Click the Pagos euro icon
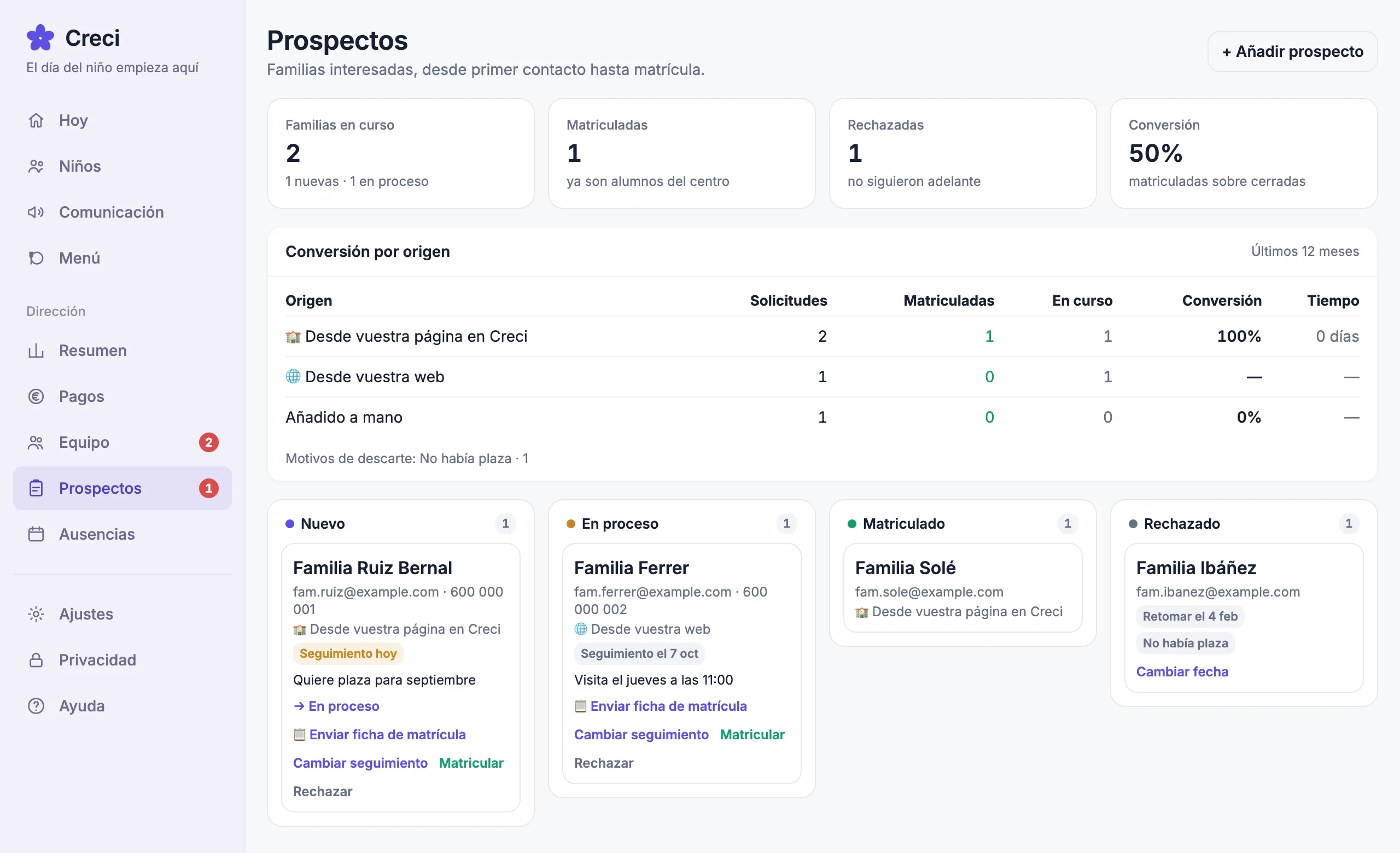1400x853 pixels. 36,397
